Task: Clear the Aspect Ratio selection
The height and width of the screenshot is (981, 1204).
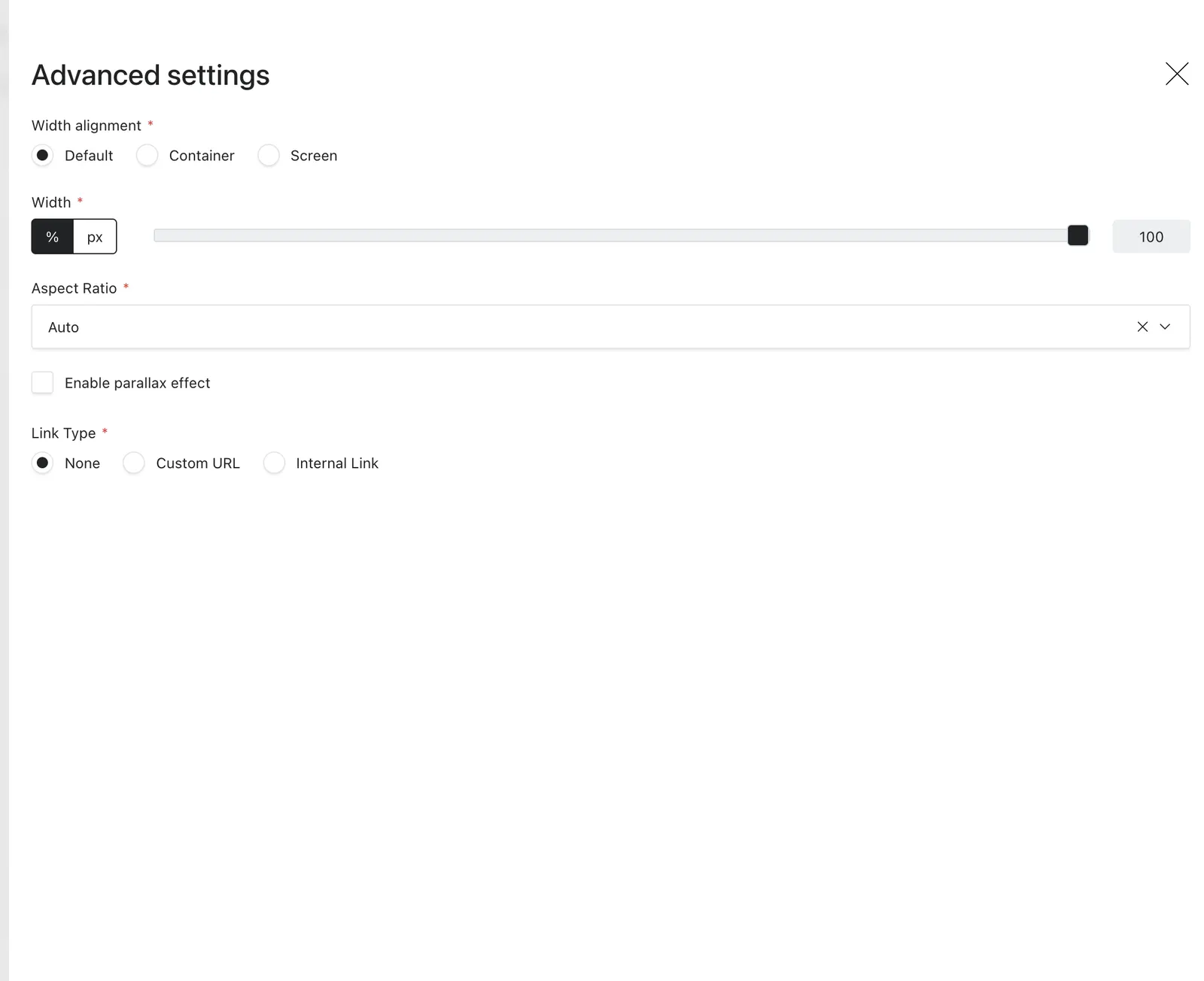Action: point(1142,326)
